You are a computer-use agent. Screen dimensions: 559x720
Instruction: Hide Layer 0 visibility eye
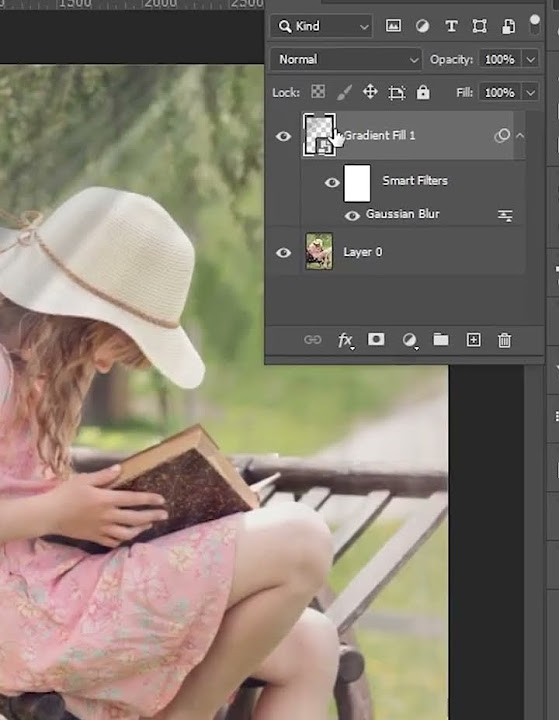pos(283,253)
